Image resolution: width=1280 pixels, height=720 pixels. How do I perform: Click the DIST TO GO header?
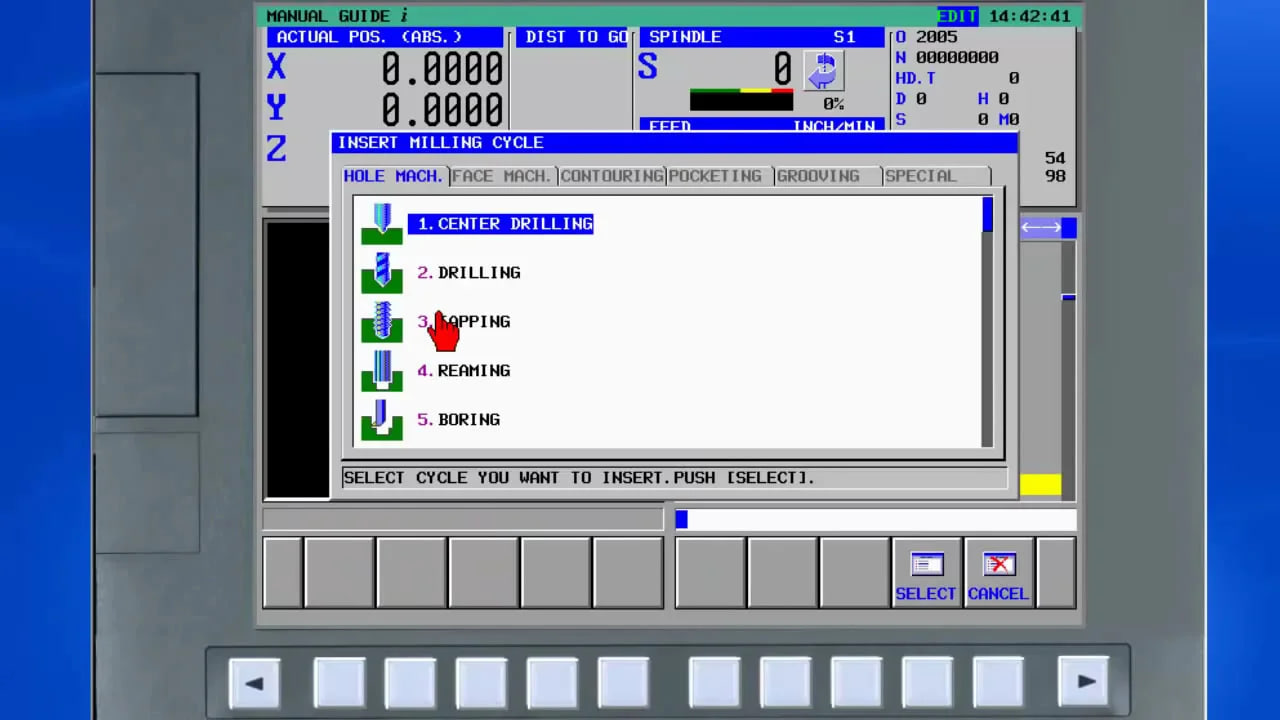[x=575, y=37]
